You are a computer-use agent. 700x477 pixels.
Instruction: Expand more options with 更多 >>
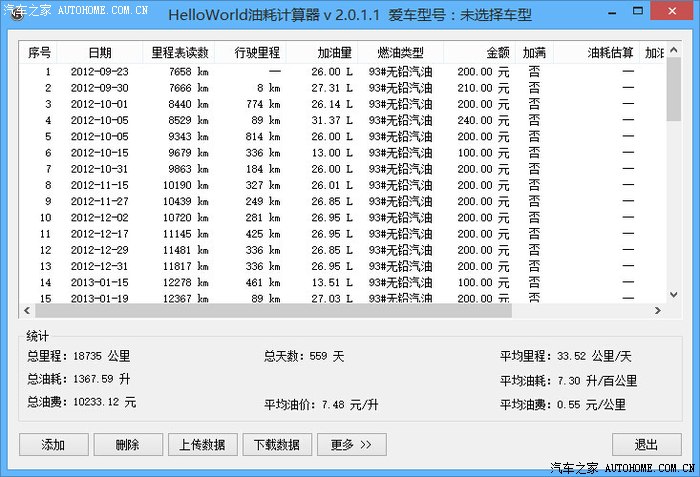[x=351, y=445]
